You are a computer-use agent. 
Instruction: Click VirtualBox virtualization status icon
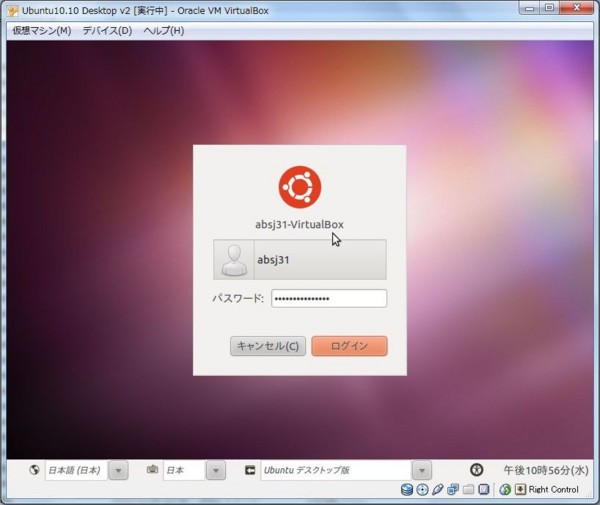pos(484,490)
